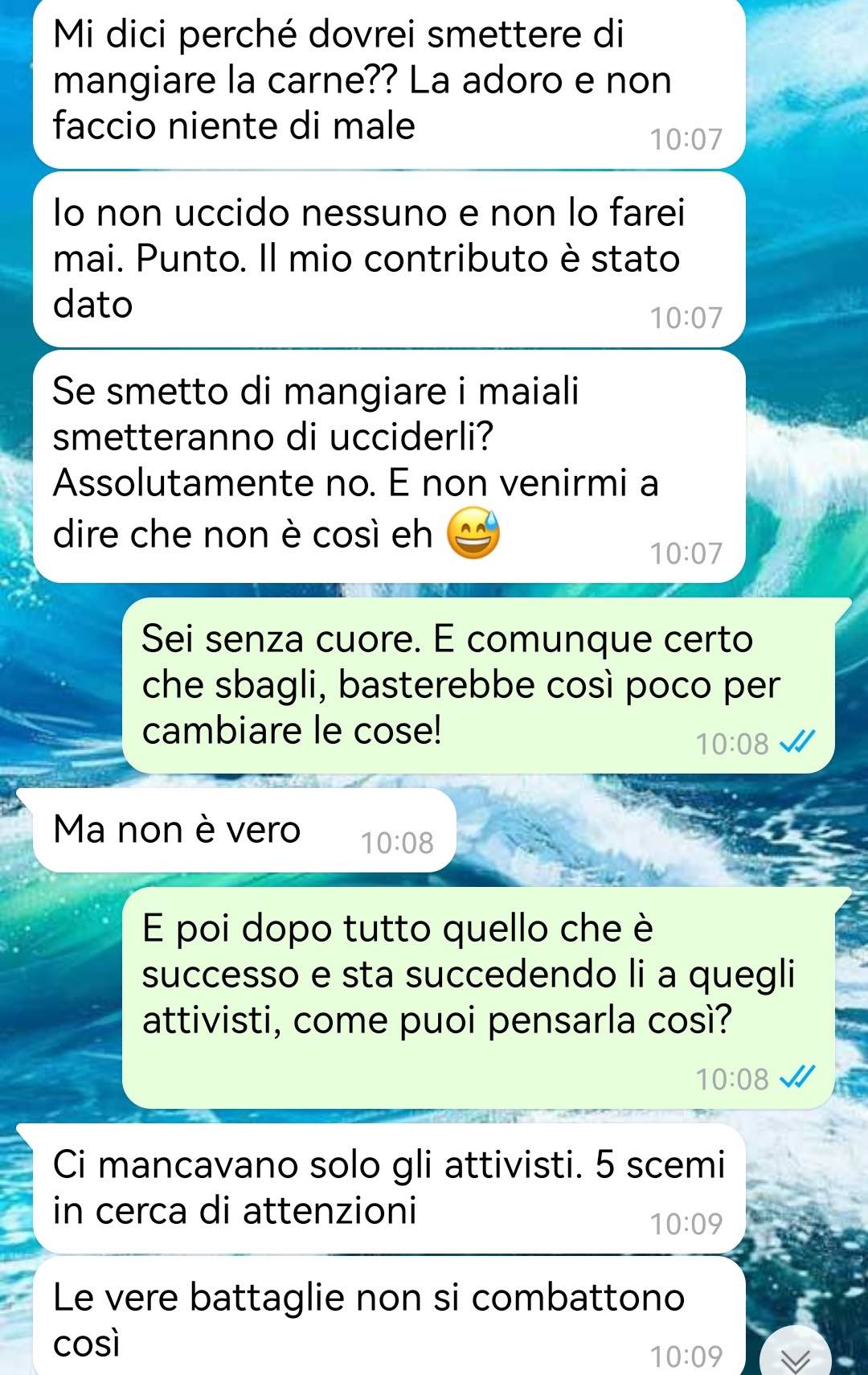
Task: Select message 'Mi dici perché dovrei smettere'
Action: click(x=389, y=82)
